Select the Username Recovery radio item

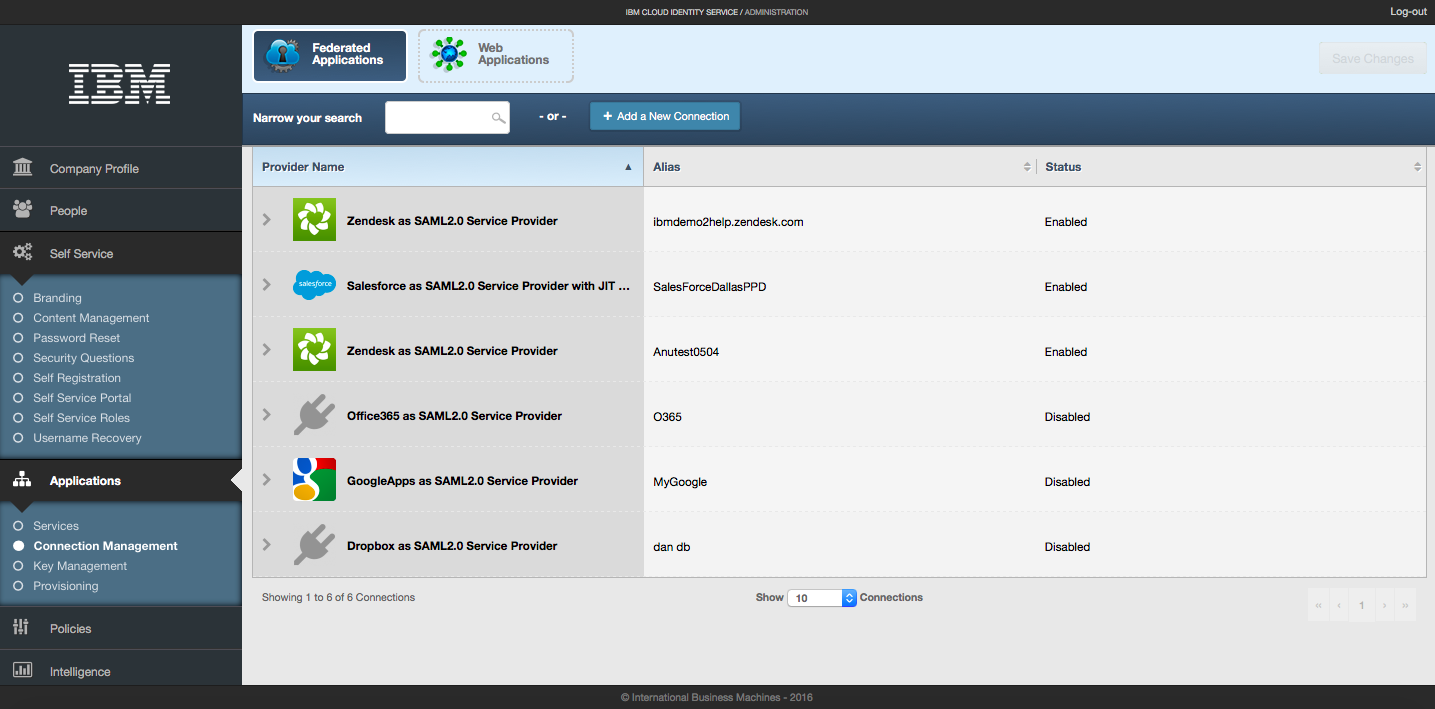[x=18, y=438]
